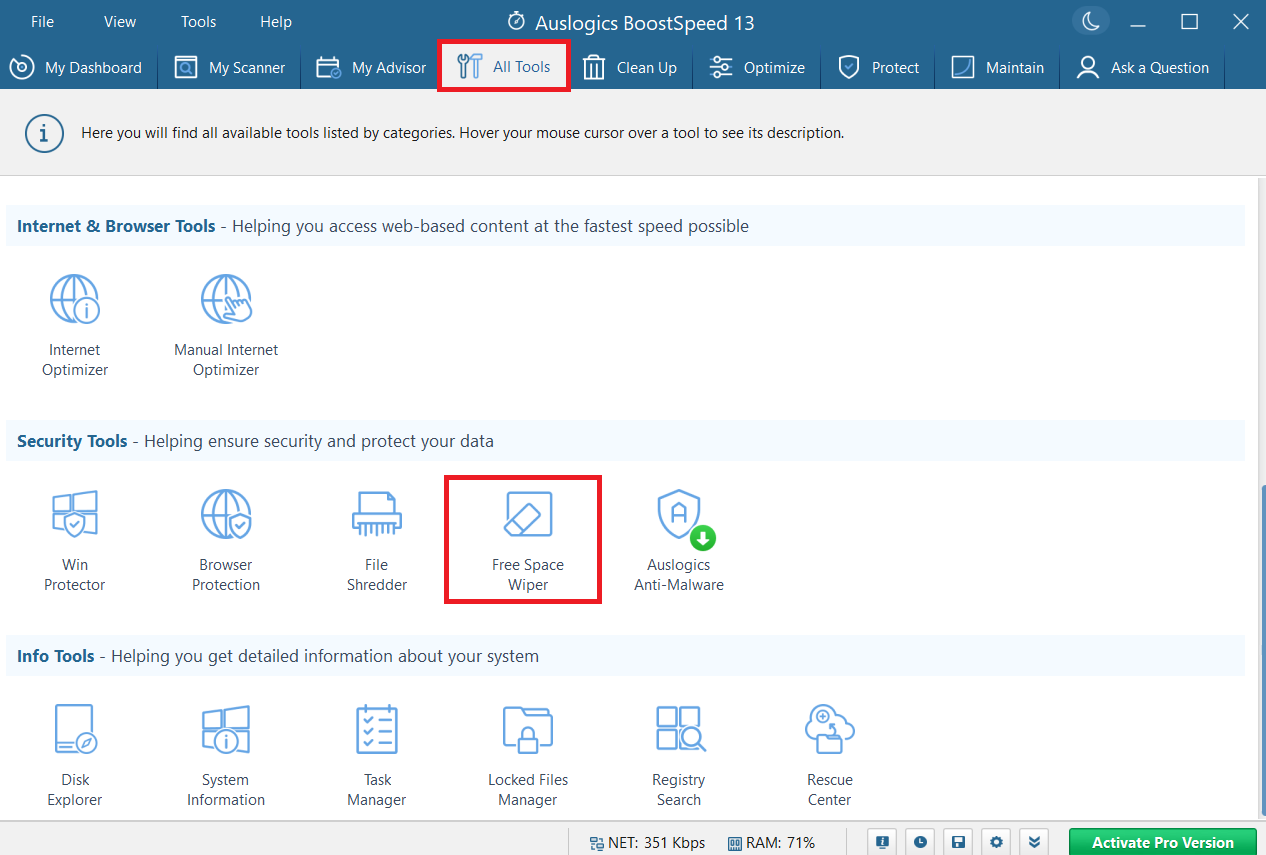Click Internet & Browser Tools heading

(x=116, y=226)
